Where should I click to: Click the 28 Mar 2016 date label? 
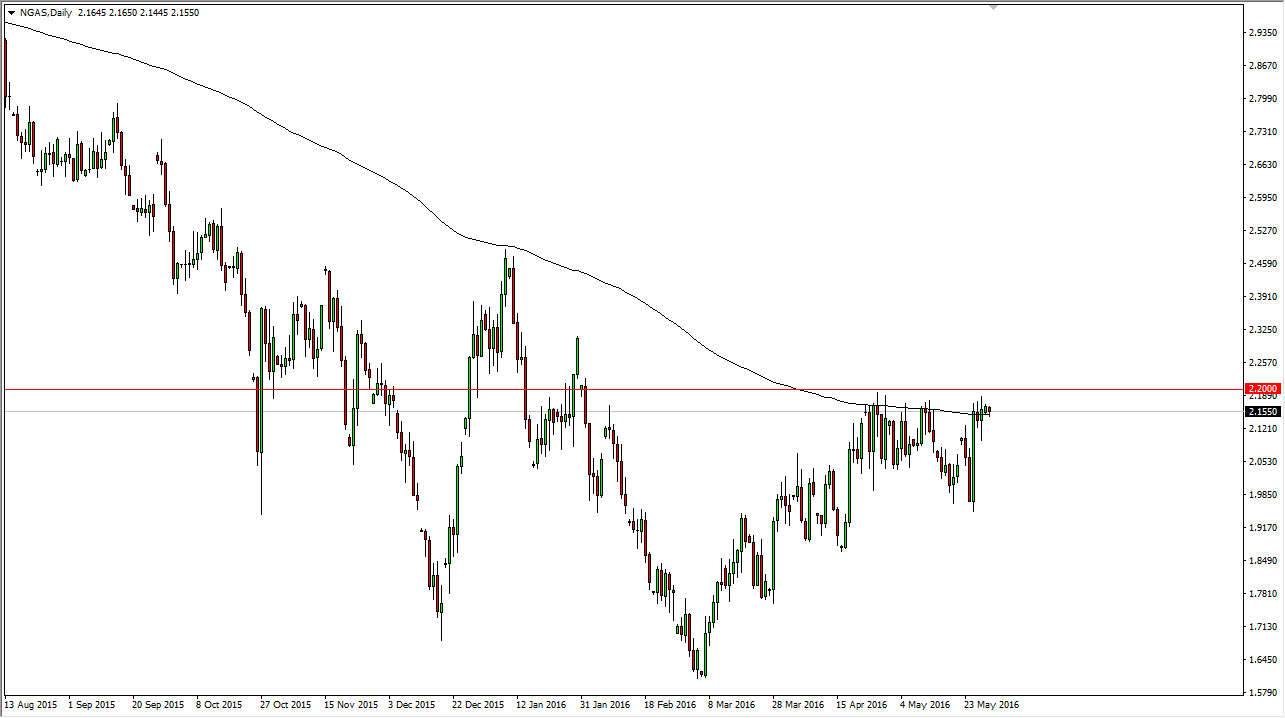pyautogui.click(x=798, y=704)
